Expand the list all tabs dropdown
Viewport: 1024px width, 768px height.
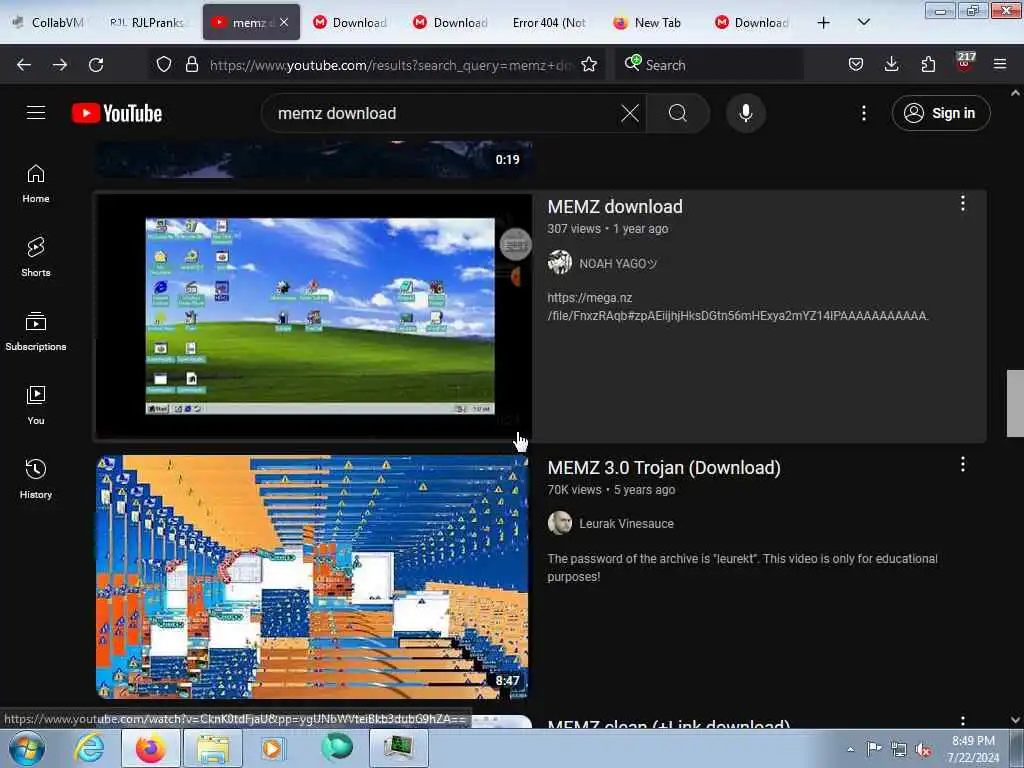[863, 22]
